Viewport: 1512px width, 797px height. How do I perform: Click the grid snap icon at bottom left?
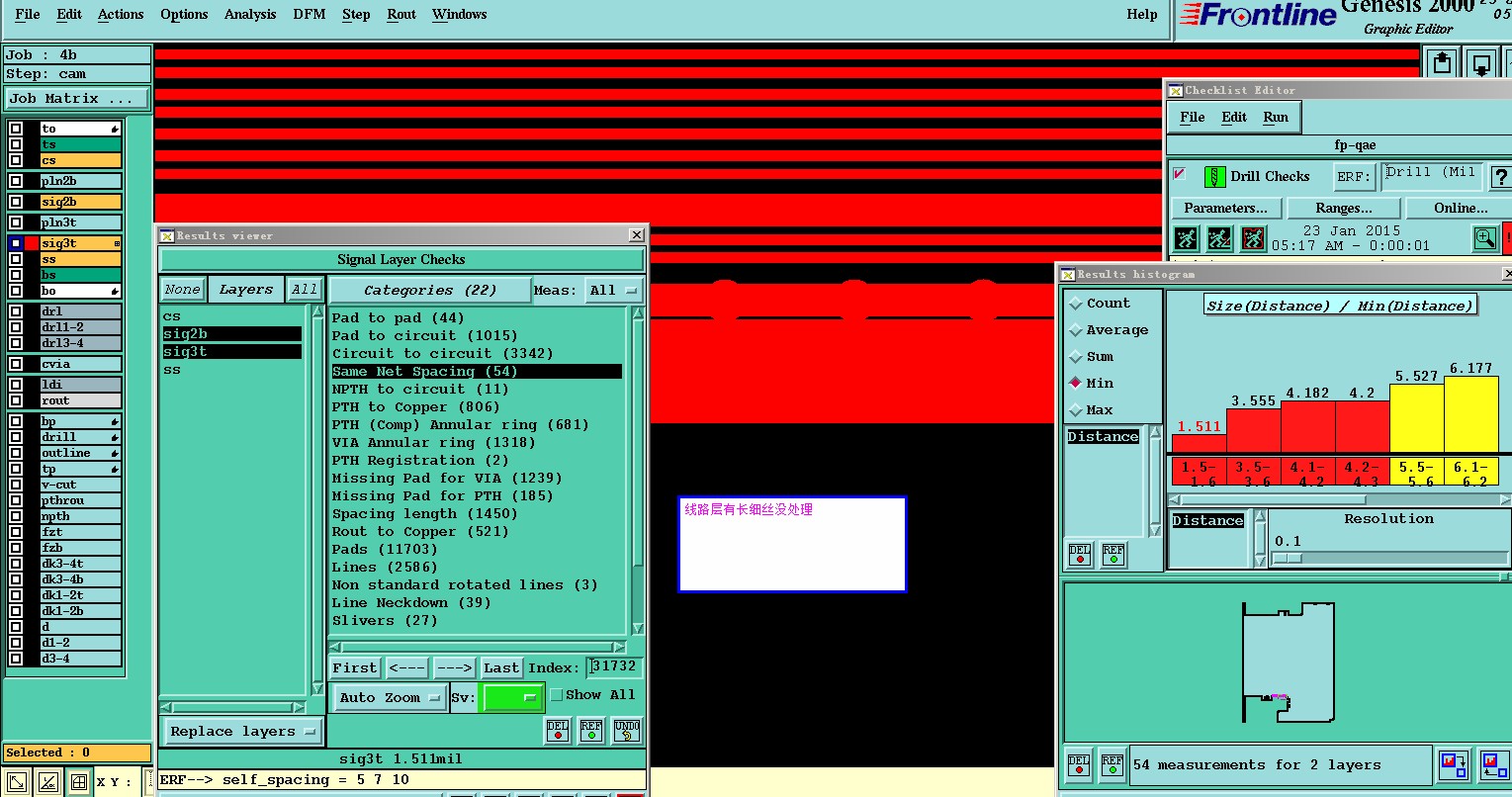tap(80, 782)
